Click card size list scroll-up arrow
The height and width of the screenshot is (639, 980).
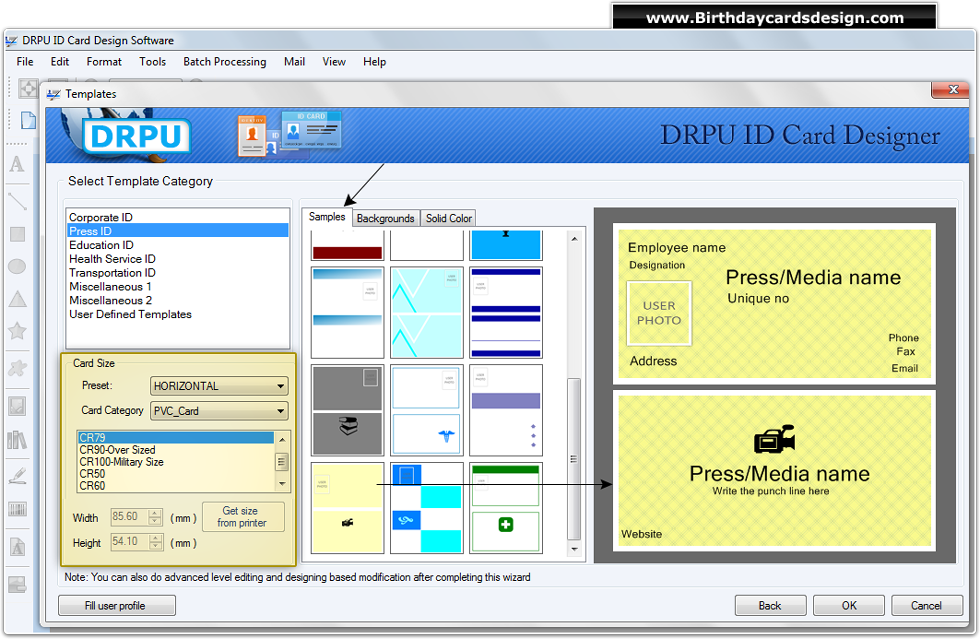[282, 439]
